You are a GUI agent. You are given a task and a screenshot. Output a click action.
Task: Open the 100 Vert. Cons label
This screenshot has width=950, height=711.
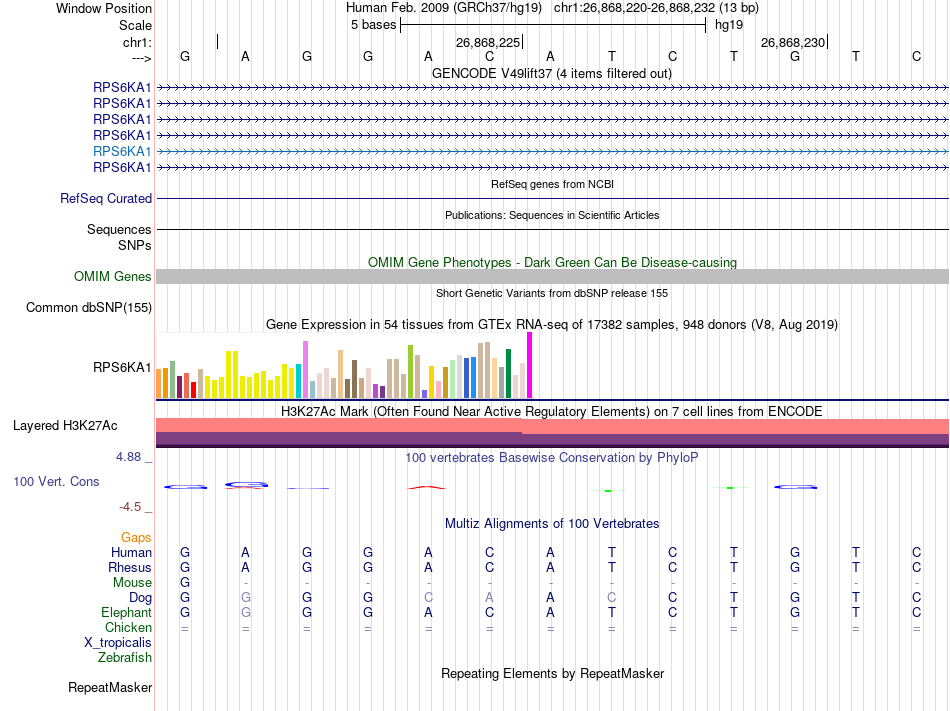[56, 482]
